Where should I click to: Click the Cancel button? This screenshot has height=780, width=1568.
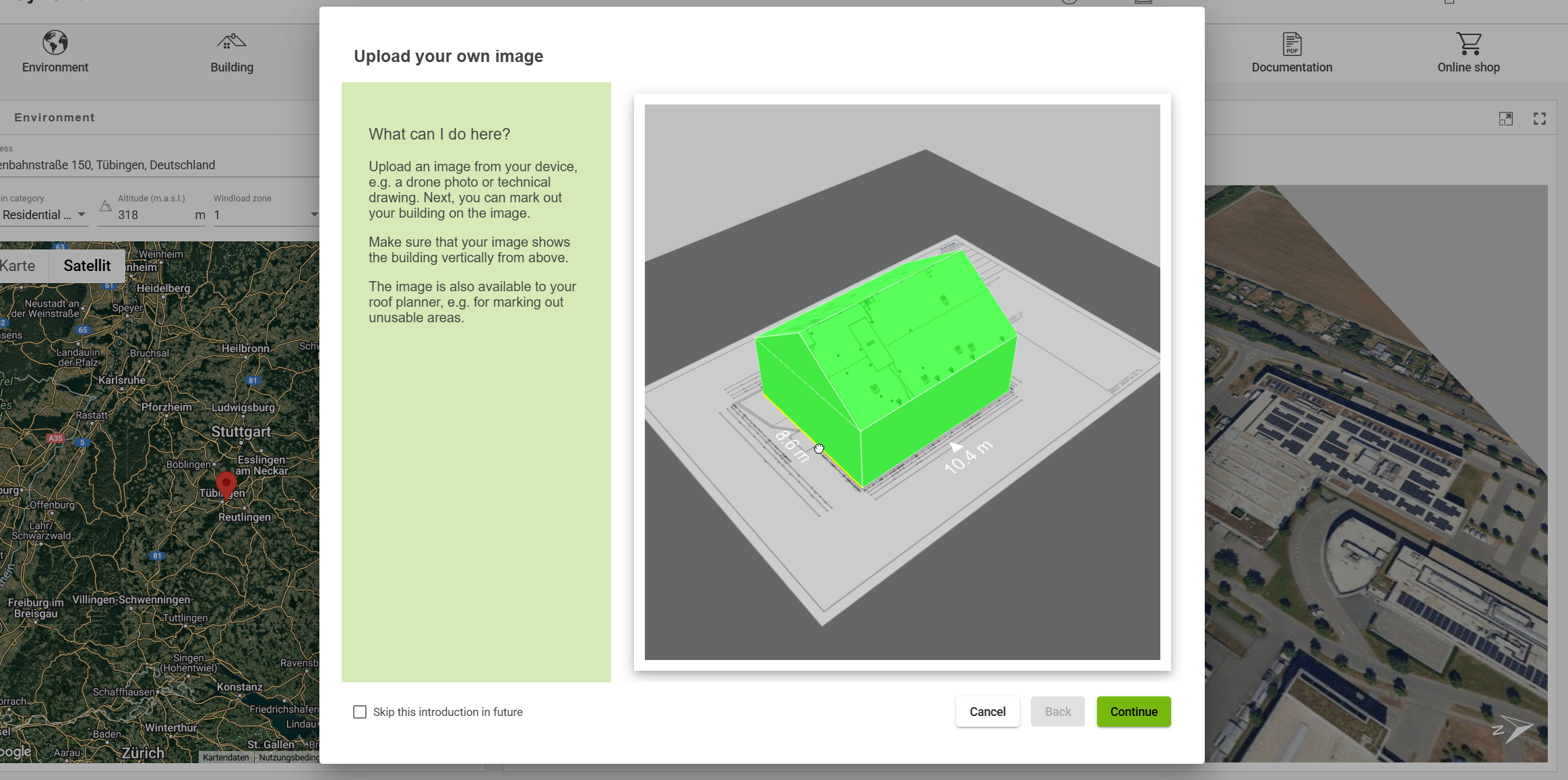pyautogui.click(x=987, y=711)
